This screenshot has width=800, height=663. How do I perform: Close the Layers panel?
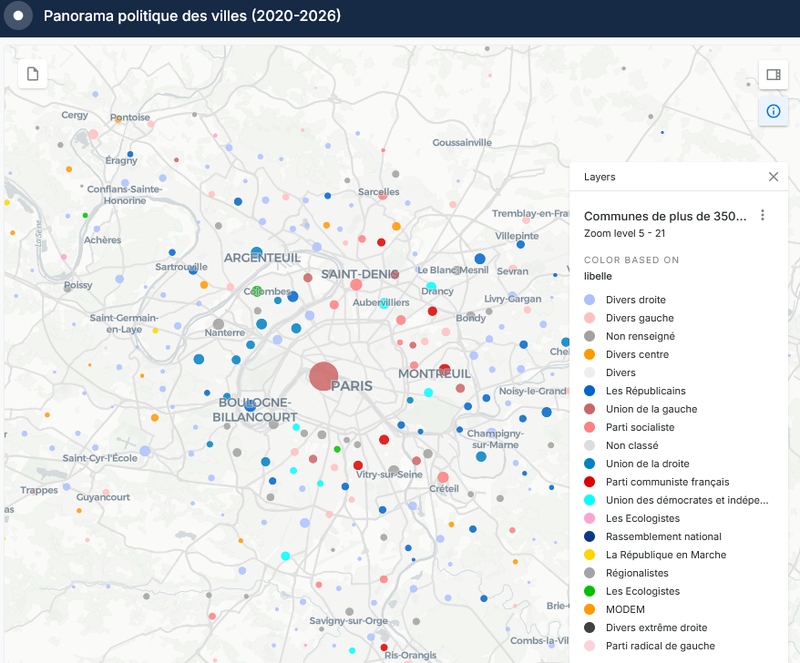[x=773, y=177]
